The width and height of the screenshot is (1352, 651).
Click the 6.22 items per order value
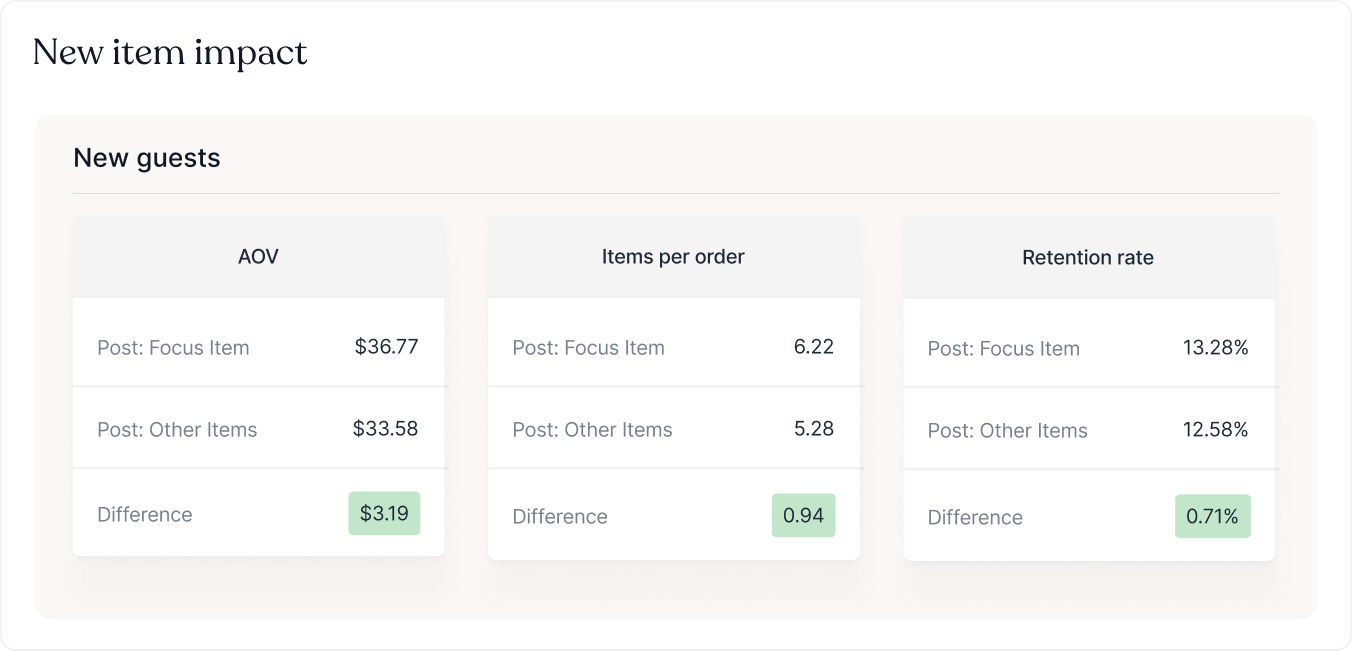click(x=813, y=347)
